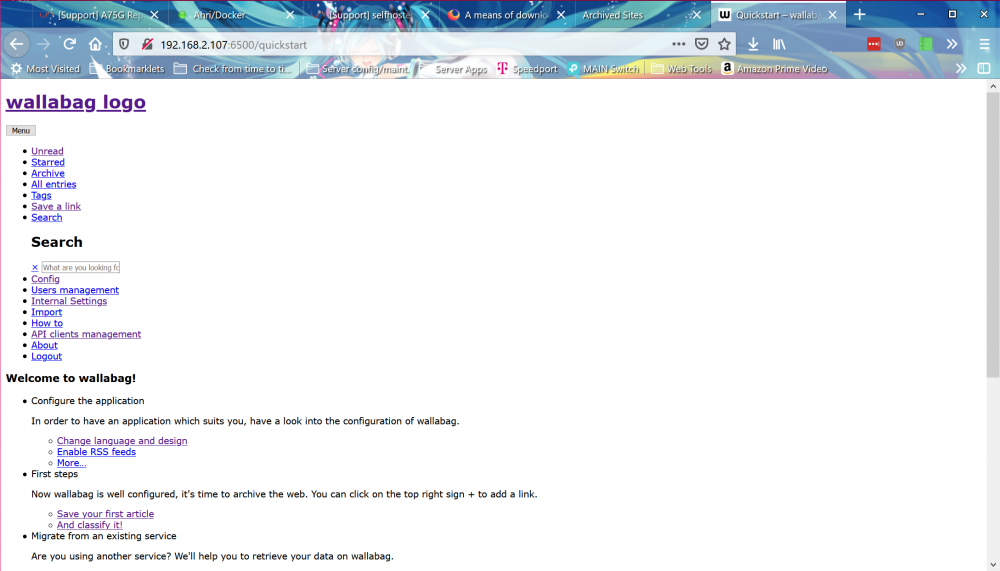Show more bookmarks with the bookmarks-bar chevron
This screenshot has width=1000, height=571.
point(961,68)
